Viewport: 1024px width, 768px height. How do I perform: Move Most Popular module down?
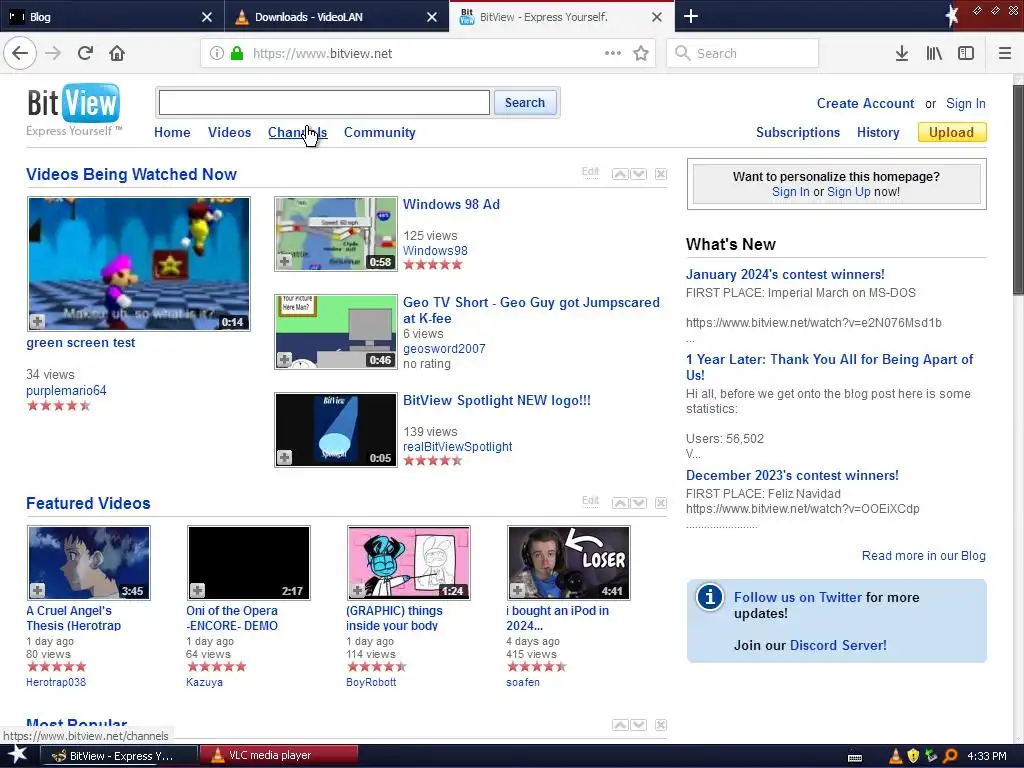[639, 725]
